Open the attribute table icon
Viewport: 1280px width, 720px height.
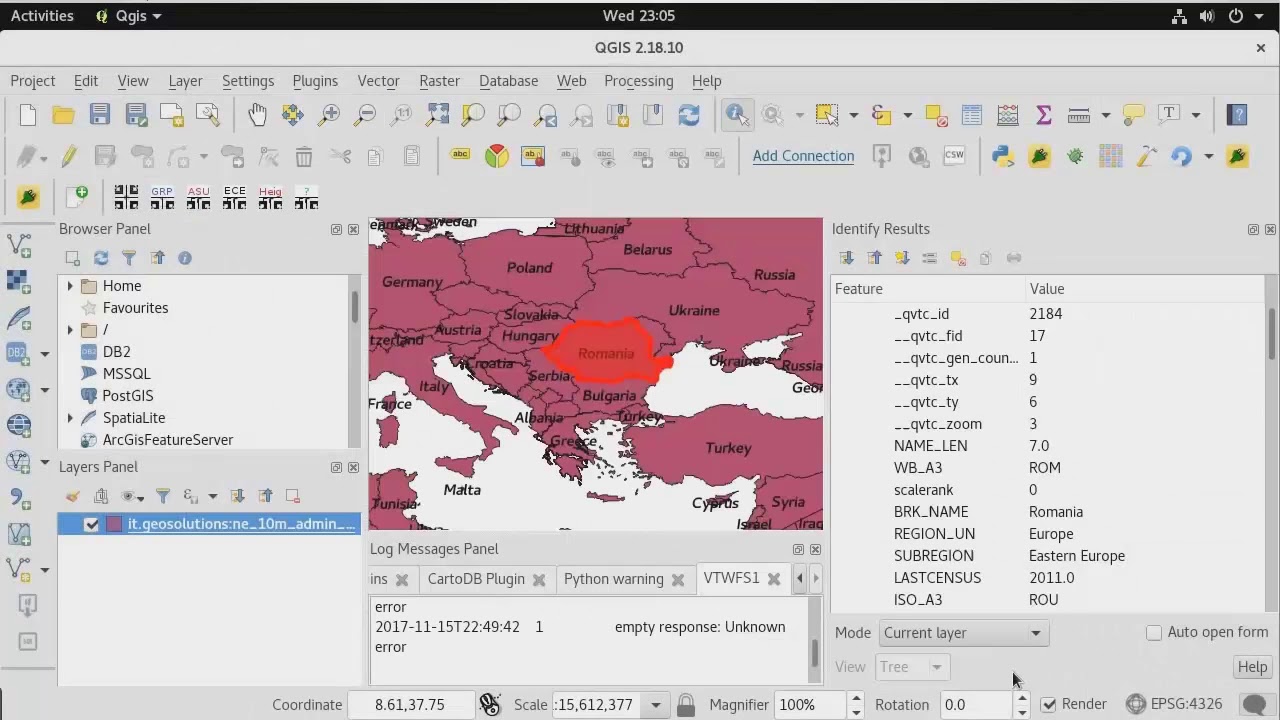pyautogui.click(x=971, y=115)
